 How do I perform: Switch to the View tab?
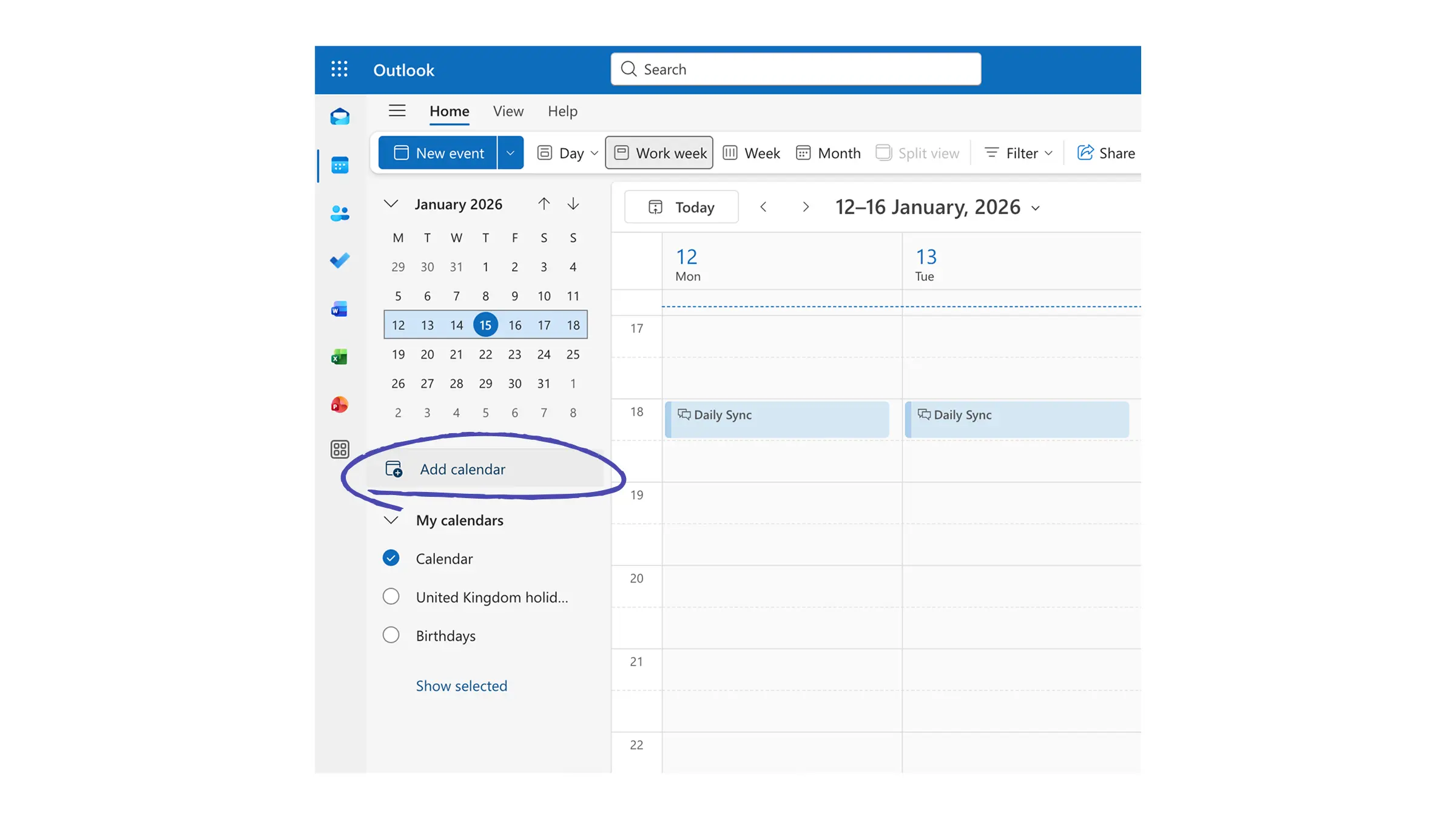pyautogui.click(x=508, y=111)
